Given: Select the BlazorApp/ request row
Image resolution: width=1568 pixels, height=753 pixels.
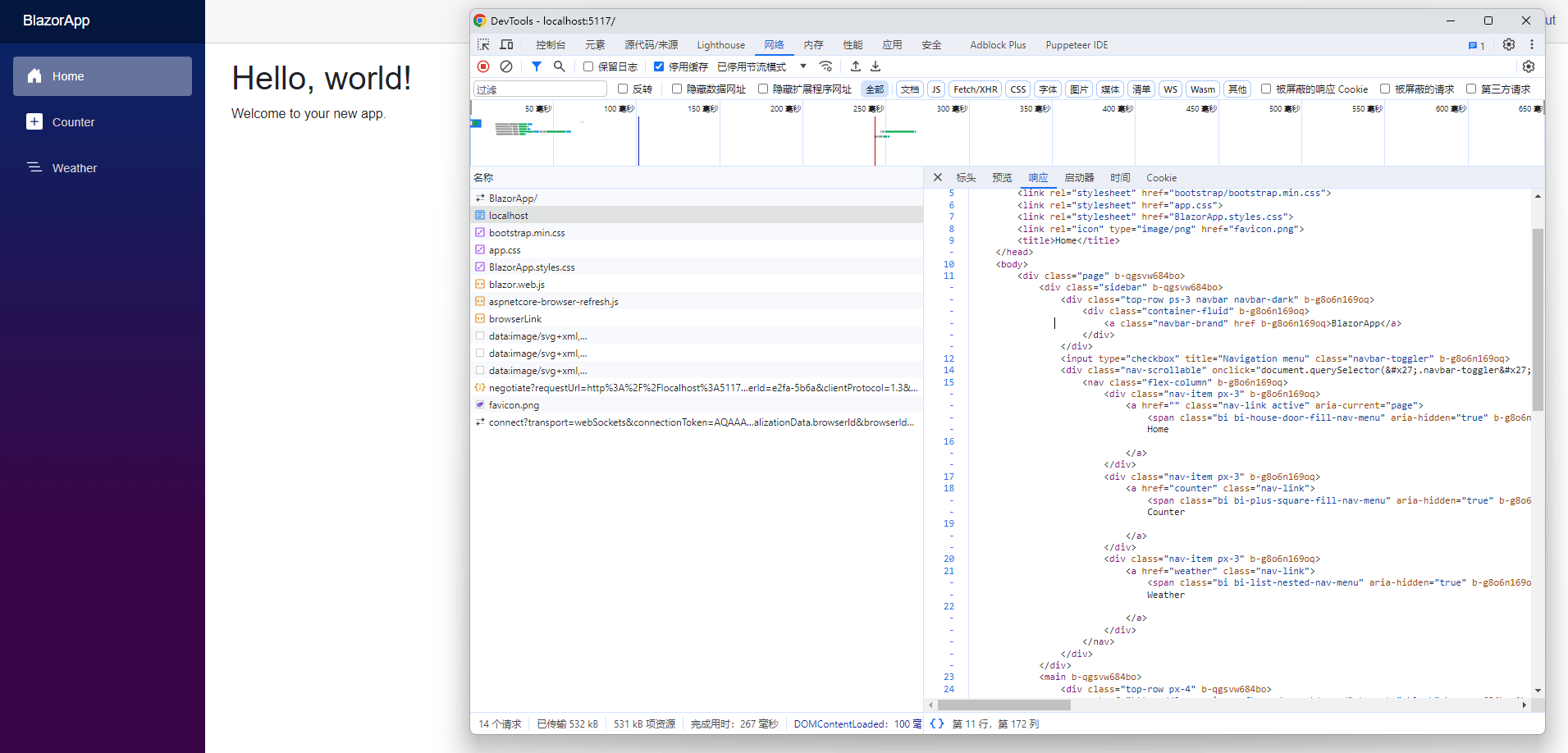Looking at the screenshot, I should pos(697,199).
